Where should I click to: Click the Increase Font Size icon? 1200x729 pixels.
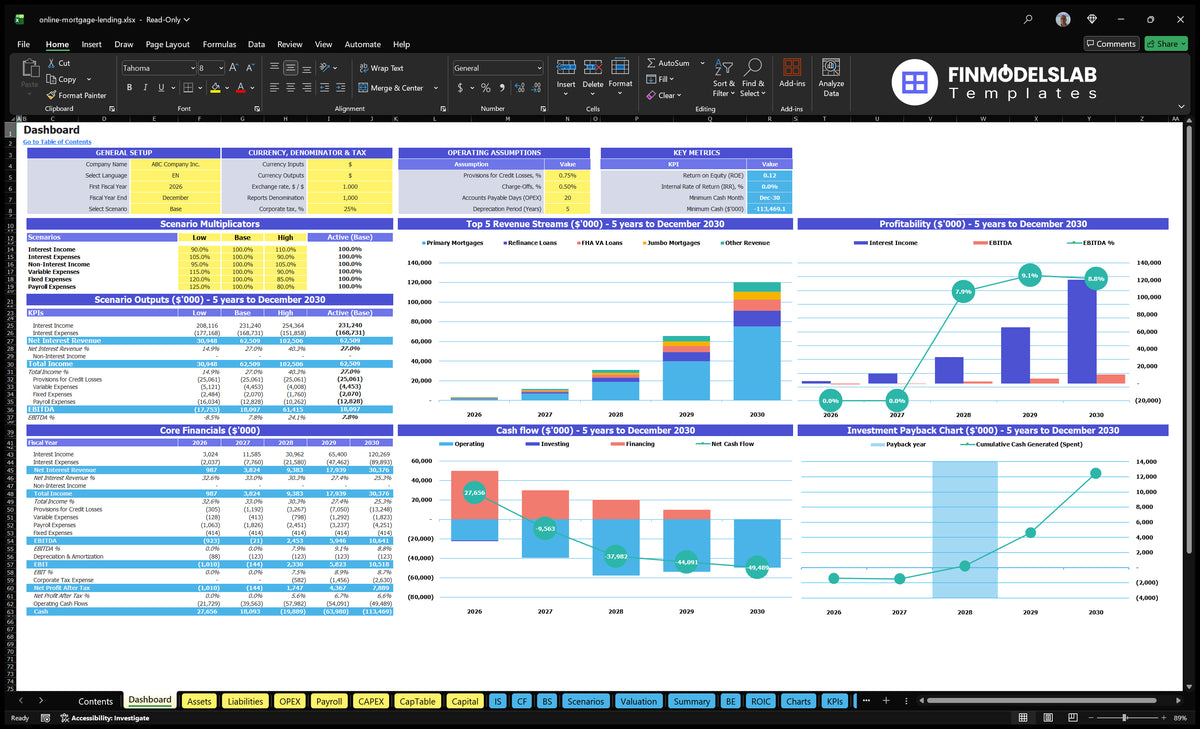tap(234, 68)
